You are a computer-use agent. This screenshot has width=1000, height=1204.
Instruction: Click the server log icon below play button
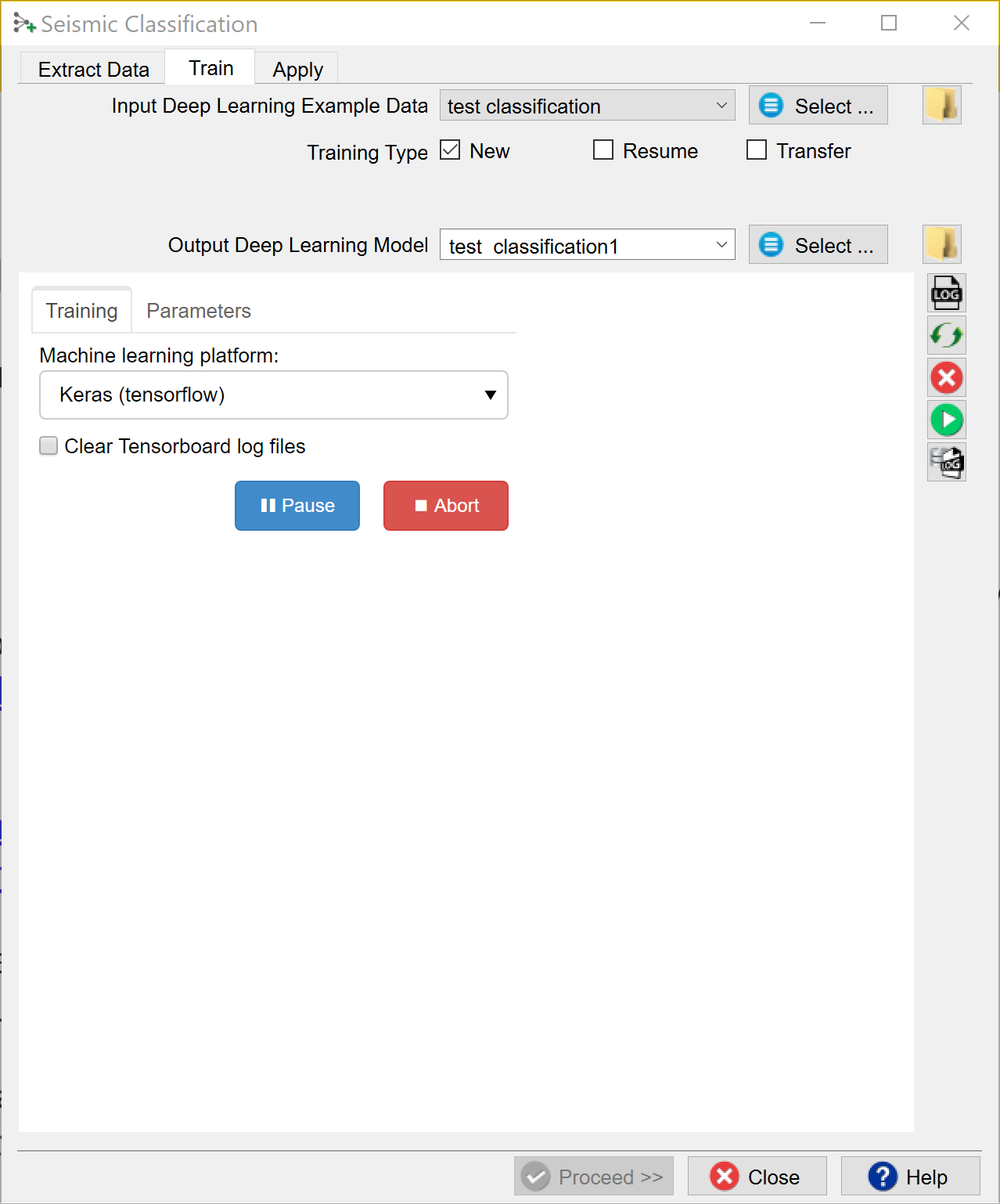click(x=946, y=462)
